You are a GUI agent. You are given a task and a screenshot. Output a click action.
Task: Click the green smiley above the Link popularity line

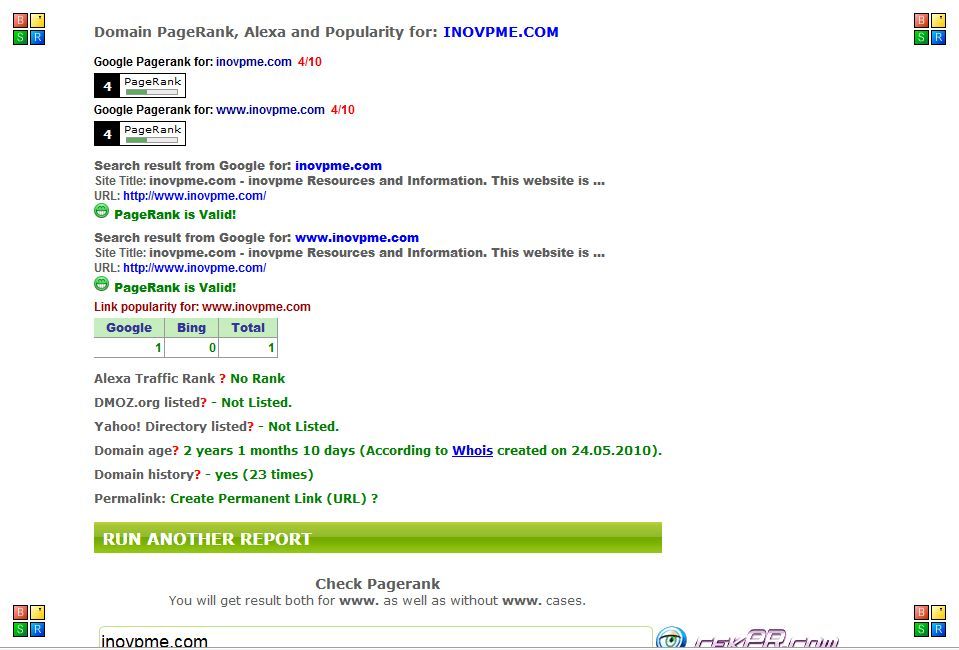102,284
